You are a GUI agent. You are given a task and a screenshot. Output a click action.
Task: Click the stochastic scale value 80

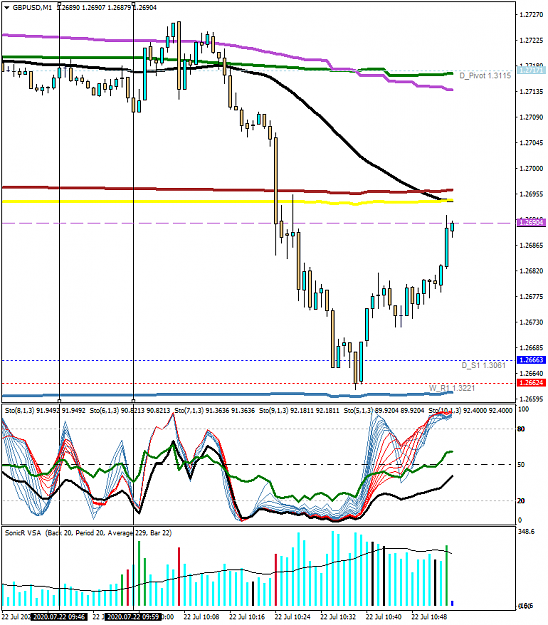pyautogui.click(x=521, y=429)
